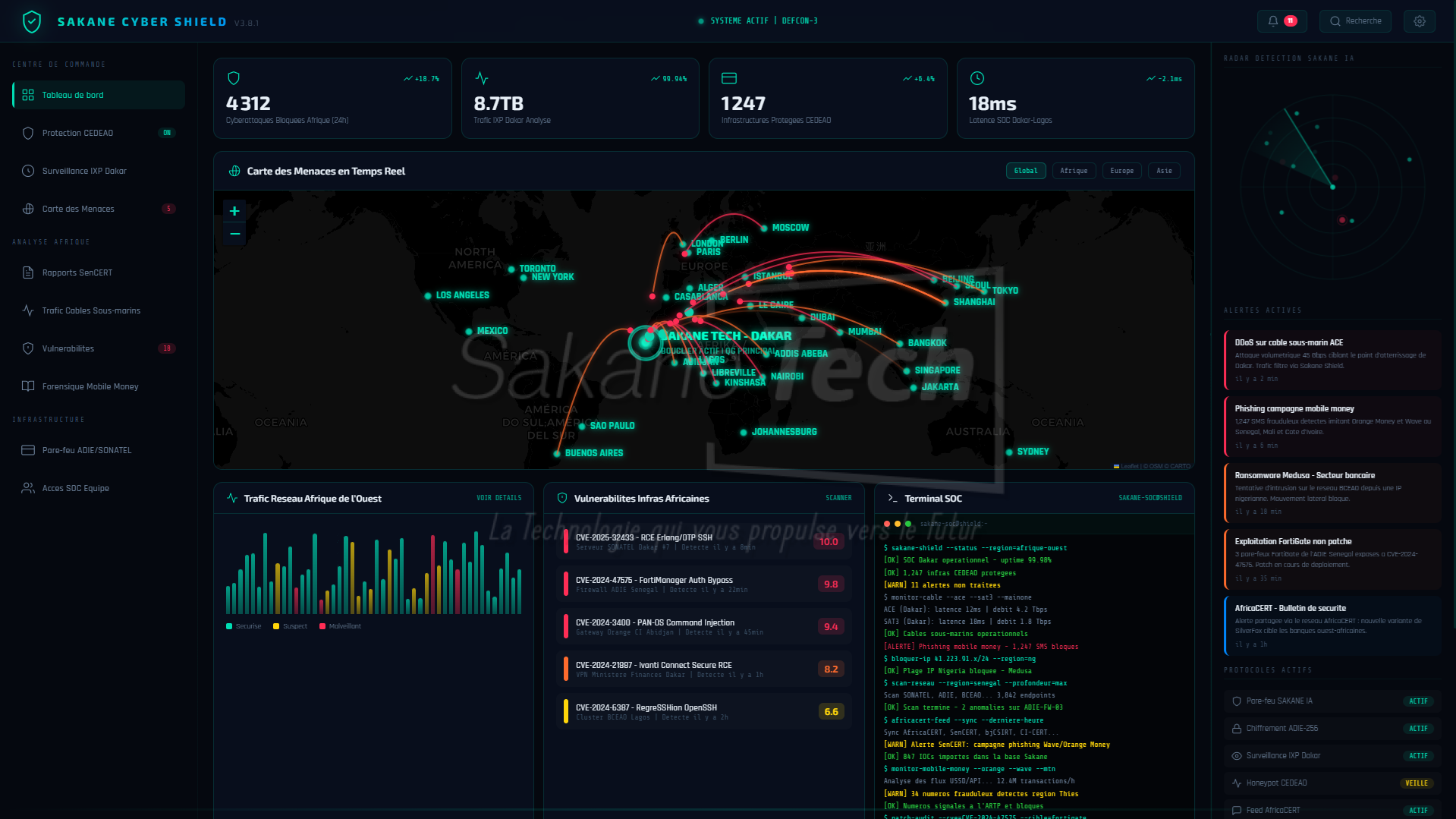1456x819 pixels.
Task: Open the DDoS sur cable sous-marin ACE alert
Action: (1332, 360)
